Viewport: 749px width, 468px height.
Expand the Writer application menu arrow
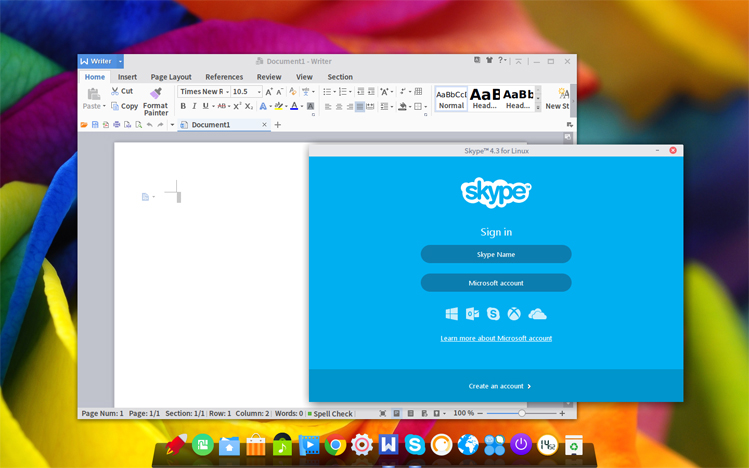pyautogui.click(x=120, y=61)
